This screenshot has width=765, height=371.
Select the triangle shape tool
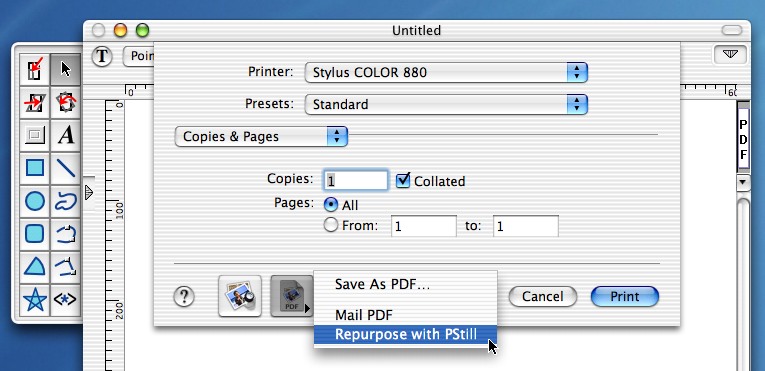click(35, 267)
